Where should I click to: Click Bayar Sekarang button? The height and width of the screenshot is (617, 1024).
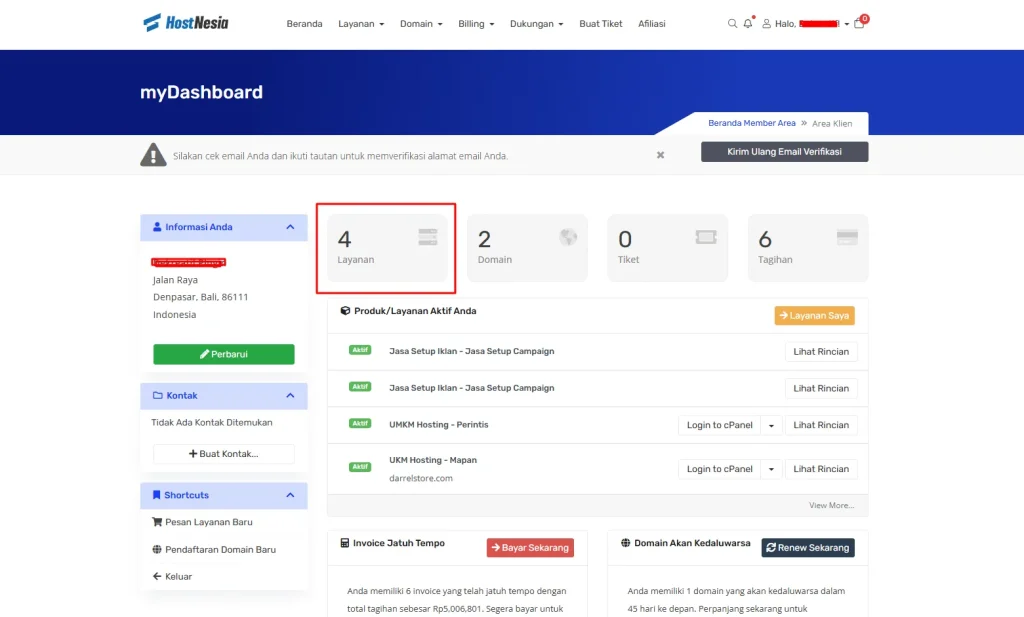tap(530, 548)
